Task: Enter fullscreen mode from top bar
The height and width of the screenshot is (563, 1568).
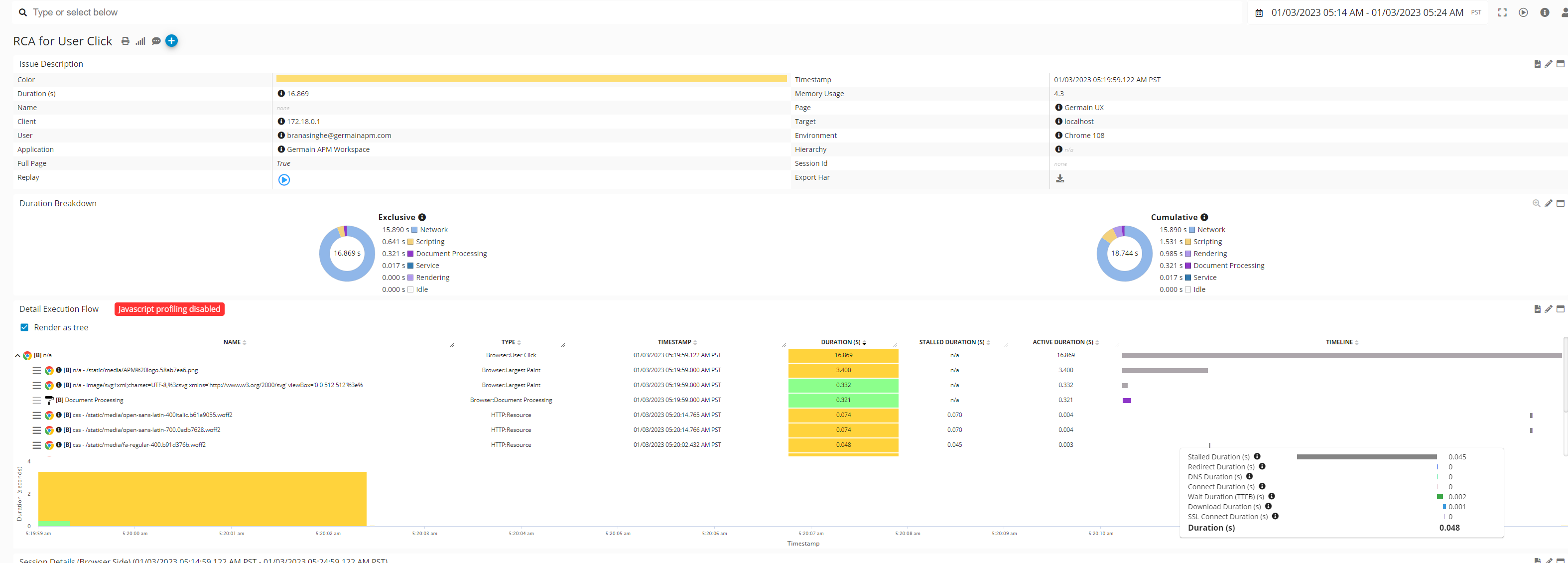Action: click(x=1502, y=13)
